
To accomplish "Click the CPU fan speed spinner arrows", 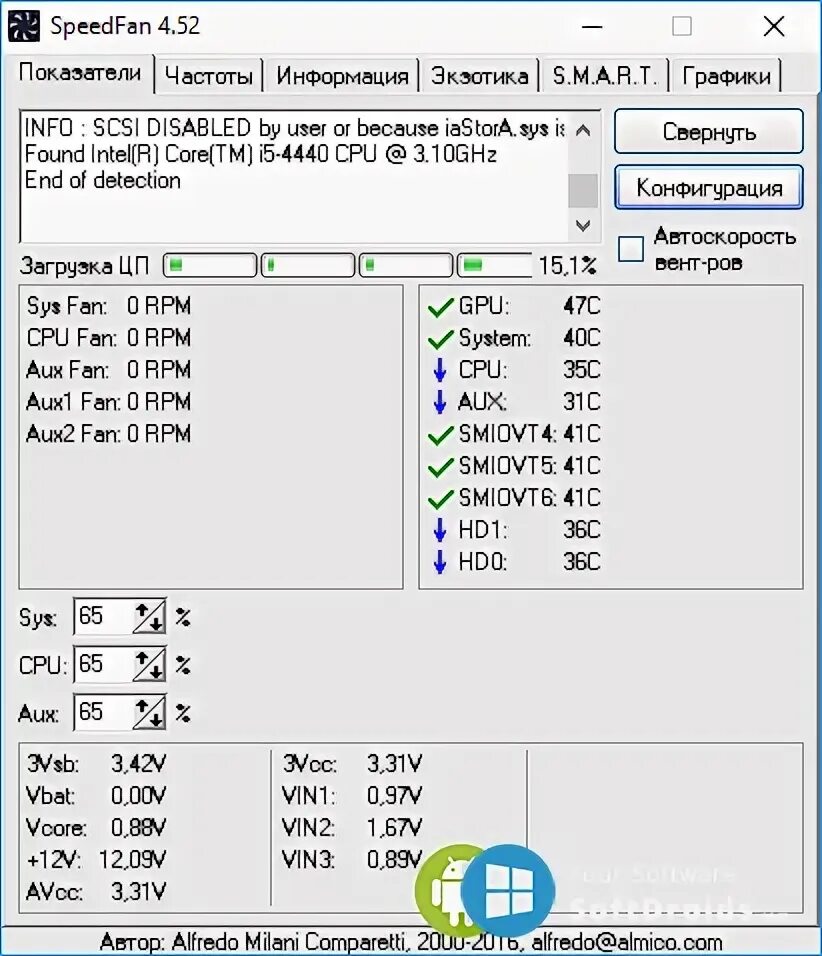I will [x=149, y=665].
